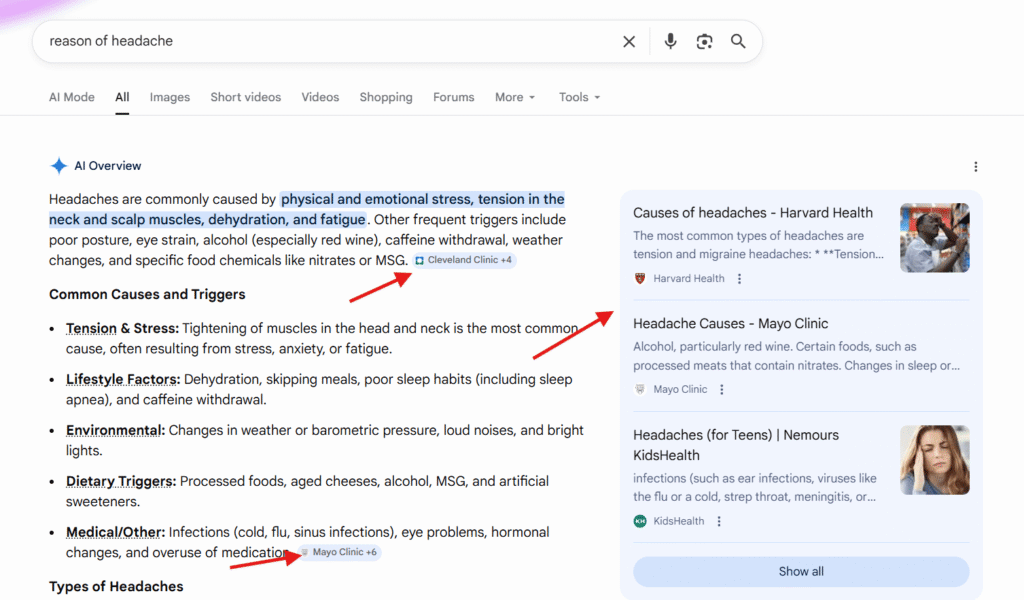Open Google Lens image search icon
This screenshot has width=1024, height=600.
(704, 41)
